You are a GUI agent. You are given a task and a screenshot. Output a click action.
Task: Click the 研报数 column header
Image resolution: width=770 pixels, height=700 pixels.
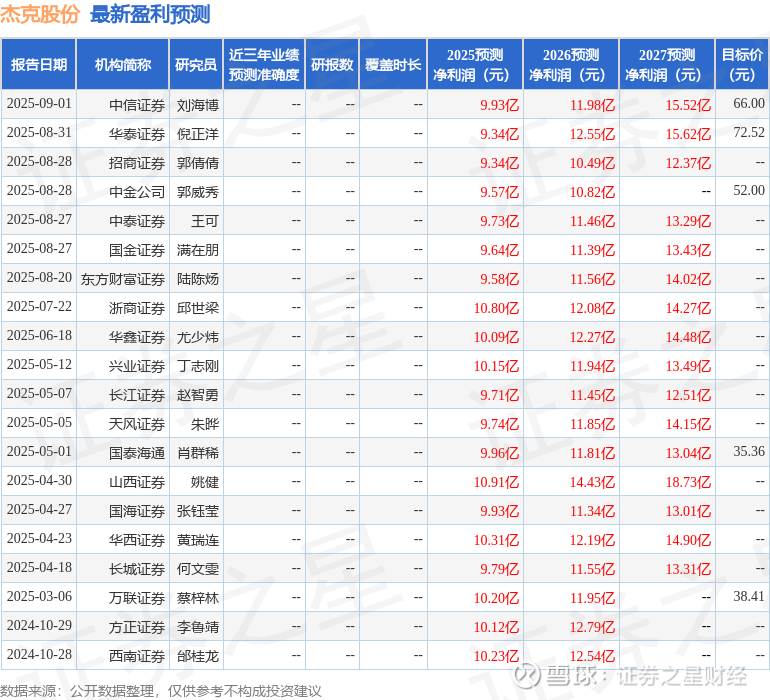pos(332,64)
